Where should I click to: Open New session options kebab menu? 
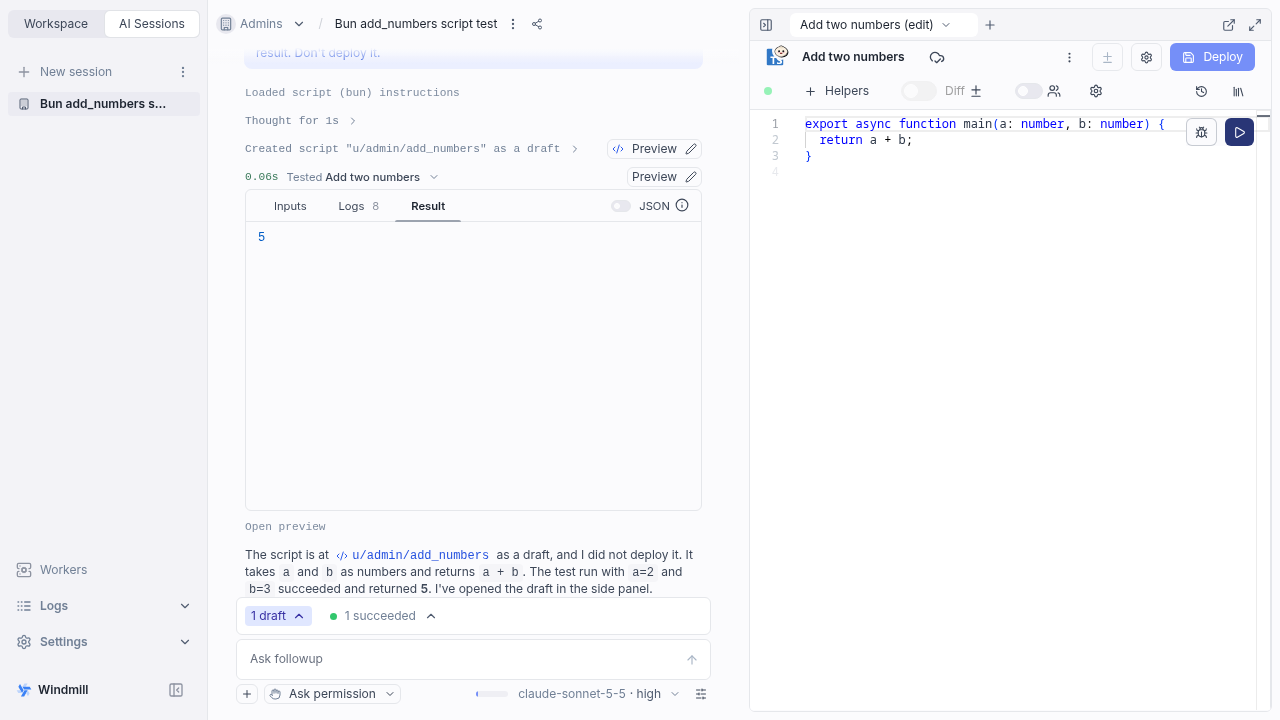(x=183, y=72)
